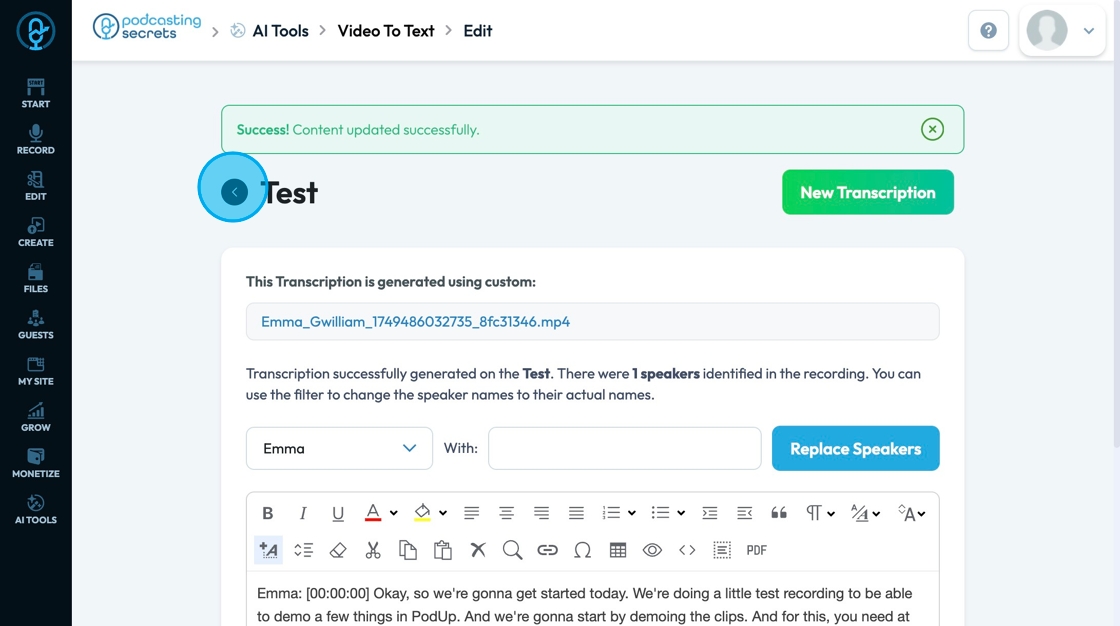Open AI TOOLS in the sidebar
Screen dimensions: 1120x626
coord(36,510)
